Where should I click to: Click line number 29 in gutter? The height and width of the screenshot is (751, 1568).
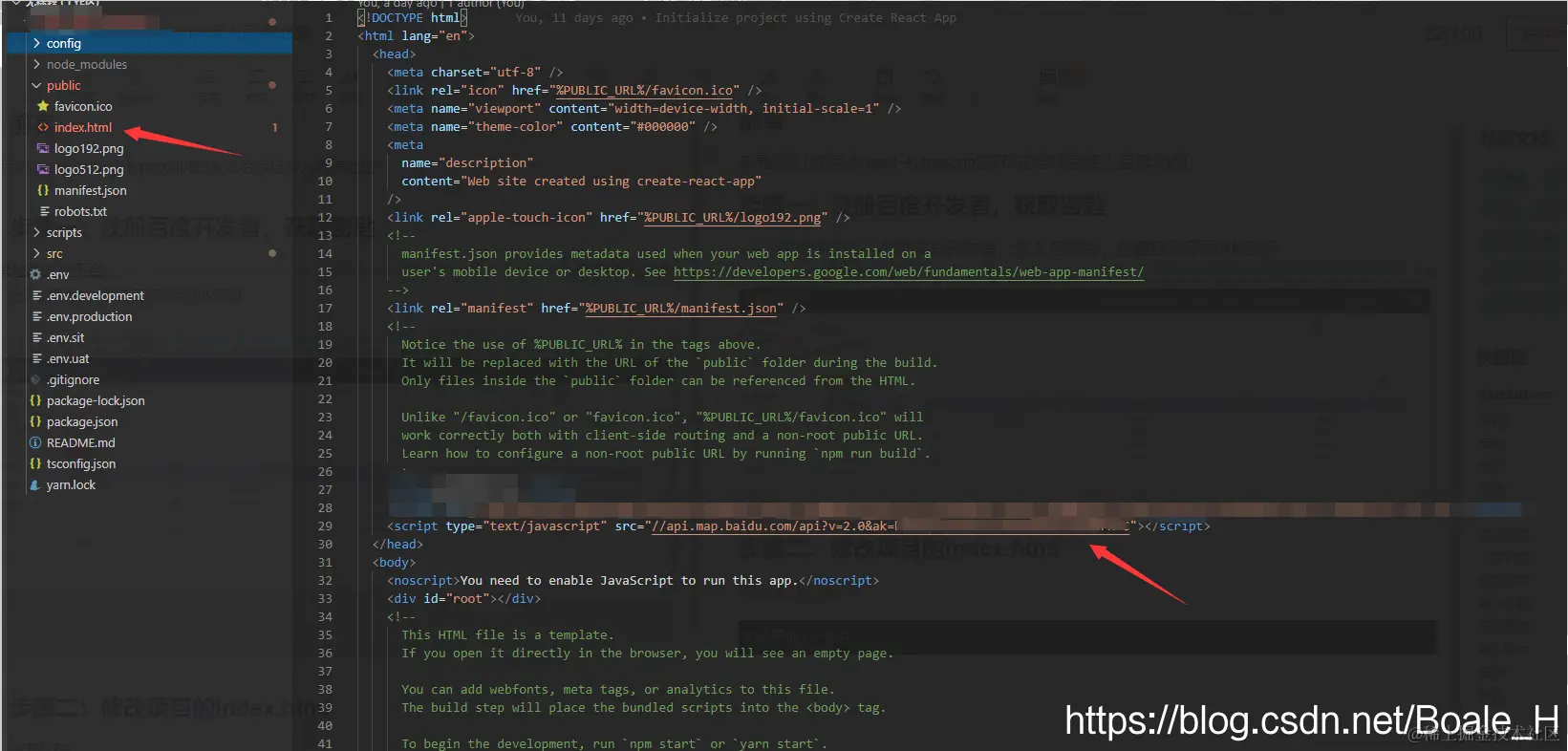pyautogui.click(x=325, y=526)
